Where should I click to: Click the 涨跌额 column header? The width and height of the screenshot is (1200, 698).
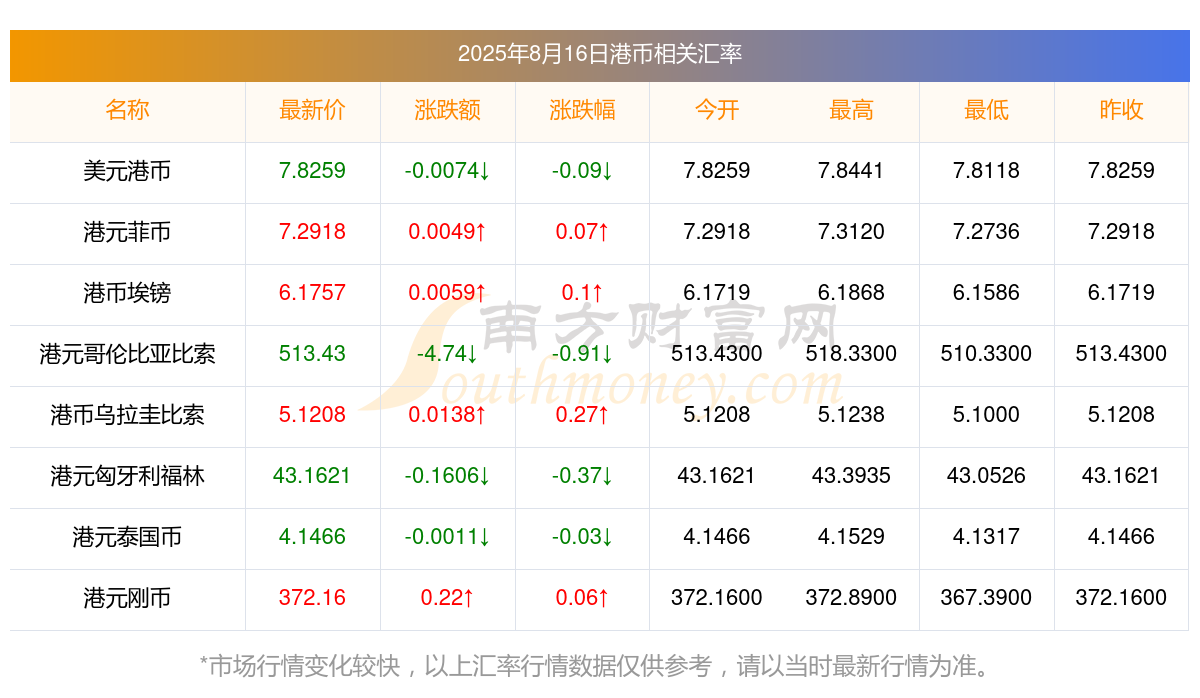448,110
